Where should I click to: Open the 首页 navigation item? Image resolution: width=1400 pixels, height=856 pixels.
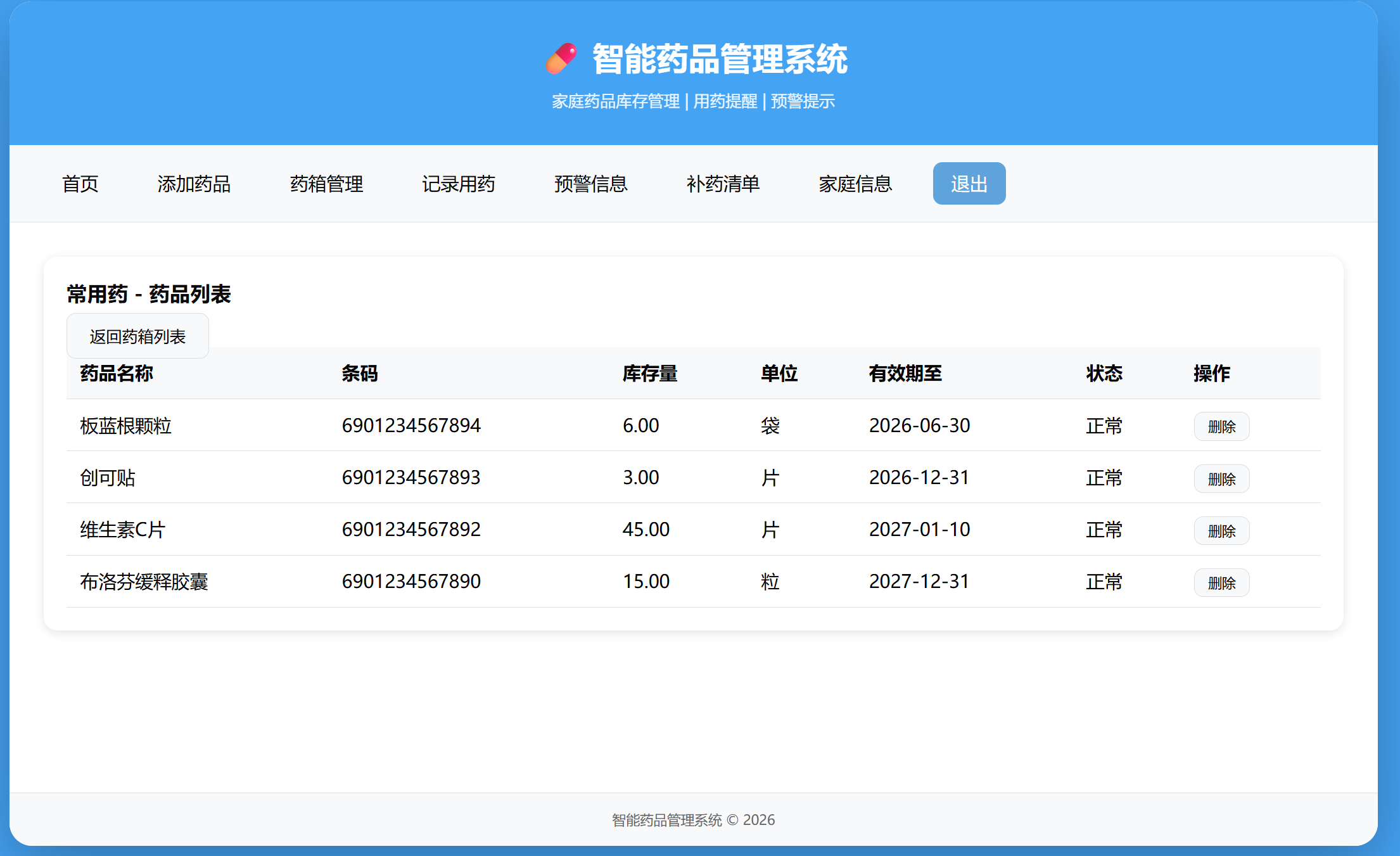[80, 184]
